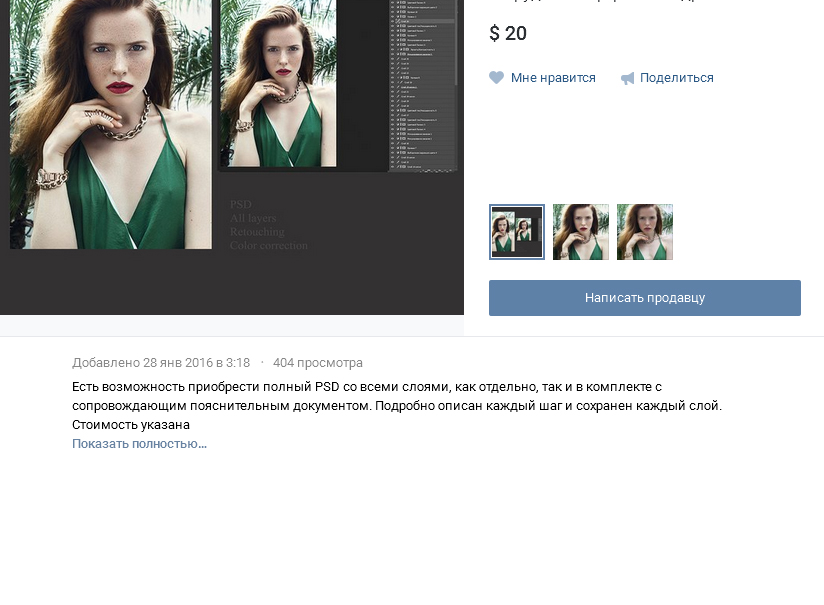Click the Поделиться link

click(676, 78)
